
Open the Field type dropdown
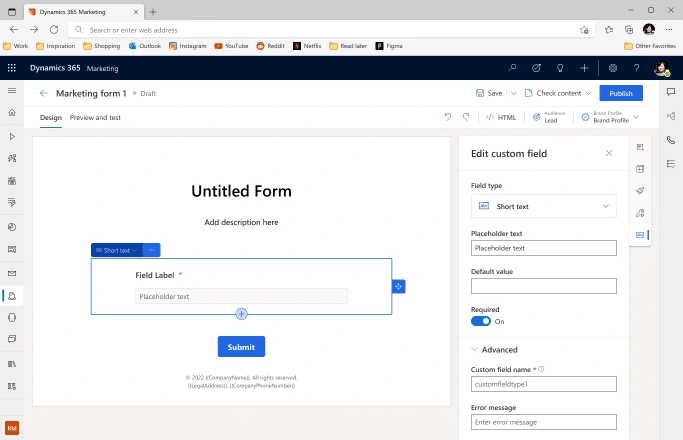(x=543, y=206)
